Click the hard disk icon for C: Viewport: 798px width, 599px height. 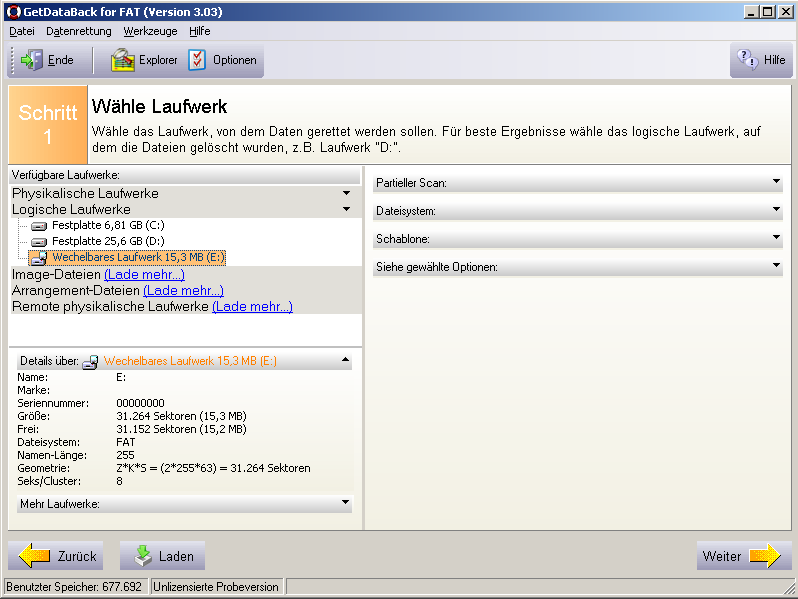pyautogui.click(x=39, y=226)
